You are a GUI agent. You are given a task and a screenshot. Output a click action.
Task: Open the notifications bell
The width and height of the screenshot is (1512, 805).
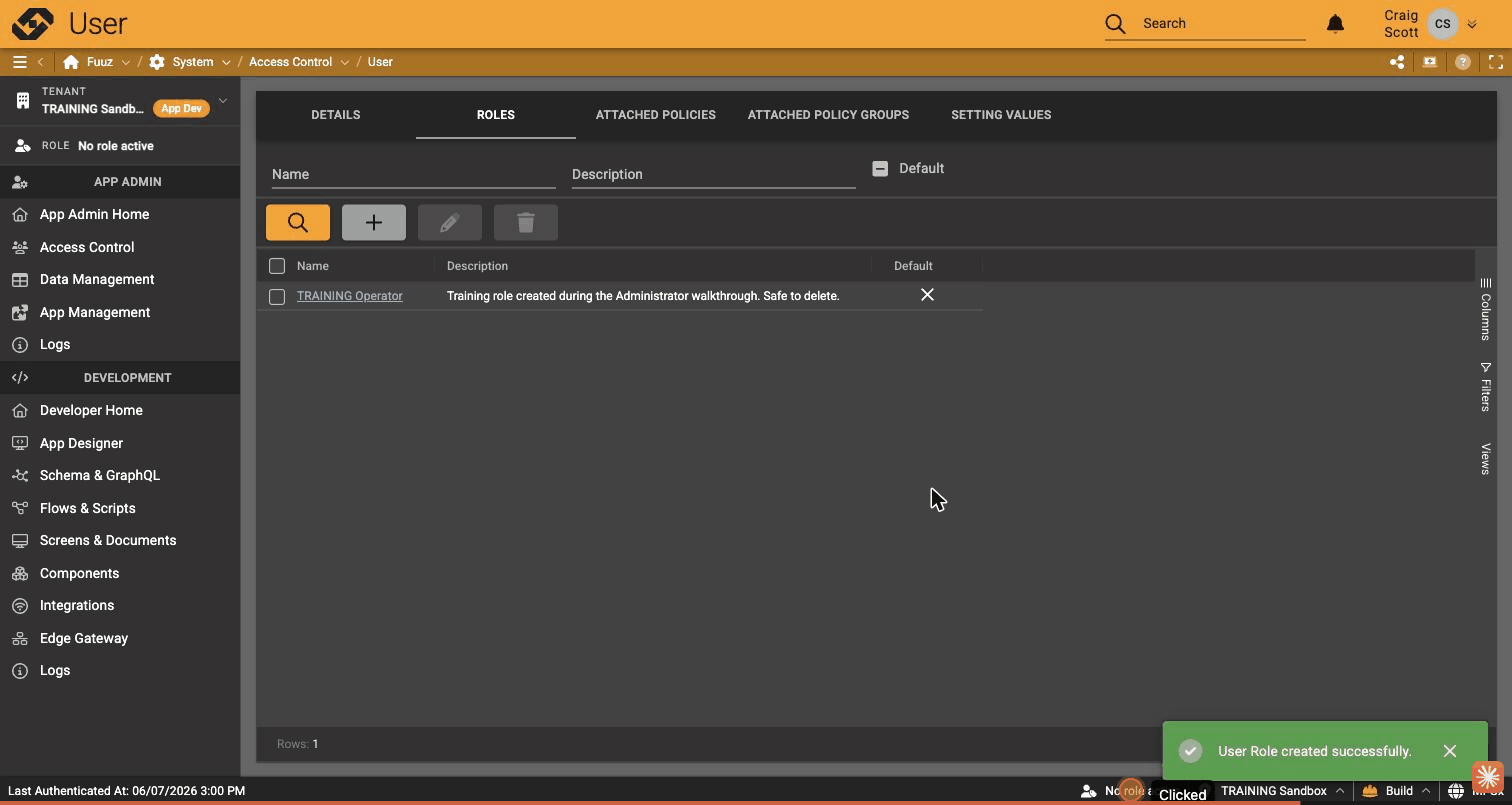coord(1335,24)
